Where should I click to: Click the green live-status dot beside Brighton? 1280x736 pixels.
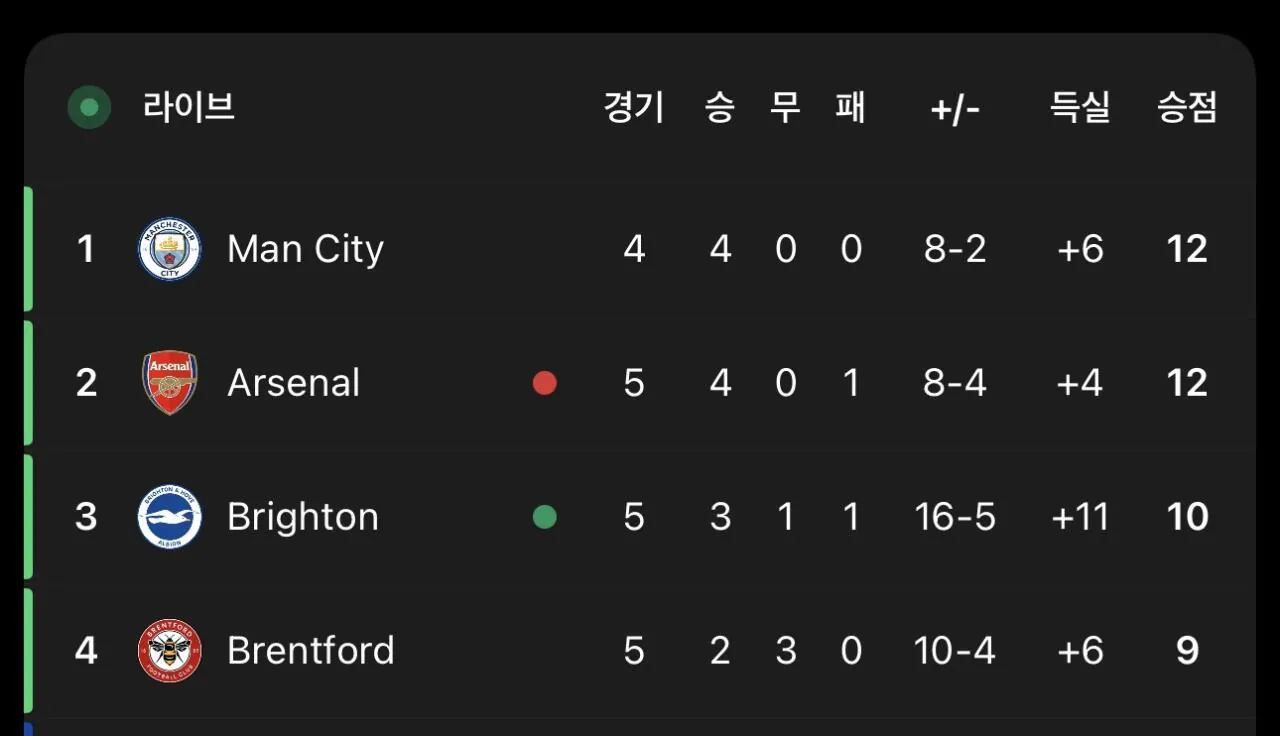[x=544, y=517]
